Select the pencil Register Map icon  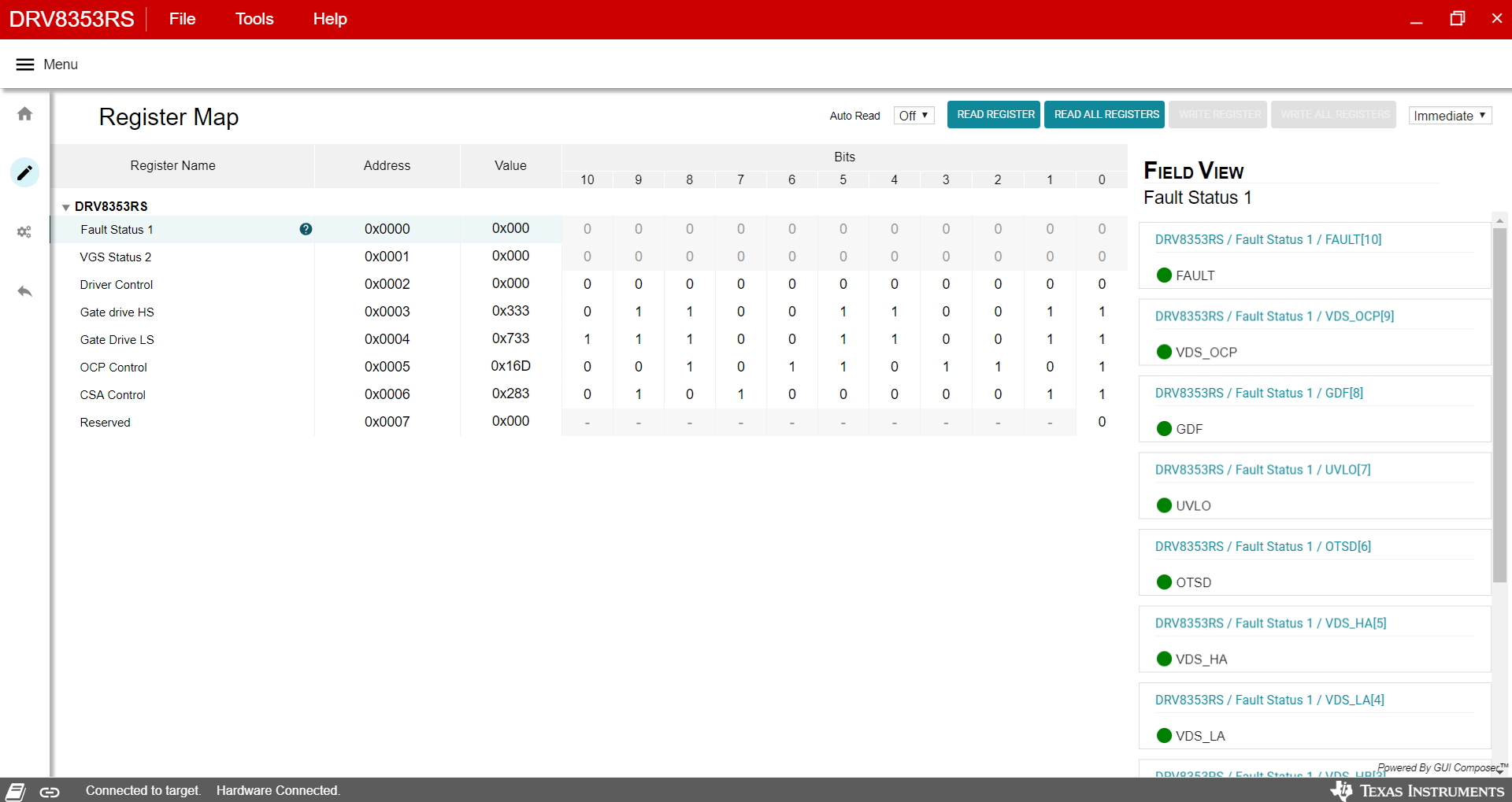[x=25, y=172]
